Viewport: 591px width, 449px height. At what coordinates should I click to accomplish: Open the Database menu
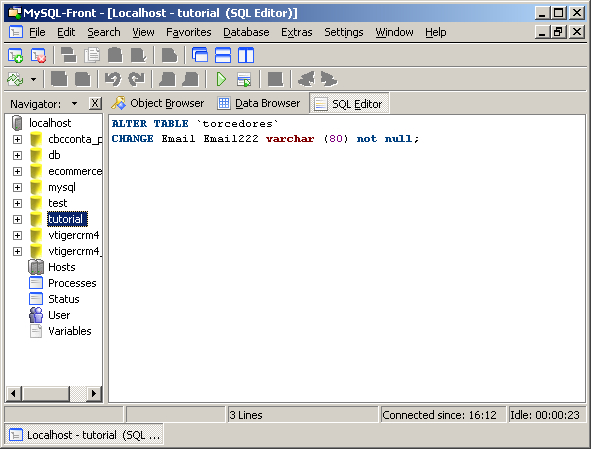(246, 32)
